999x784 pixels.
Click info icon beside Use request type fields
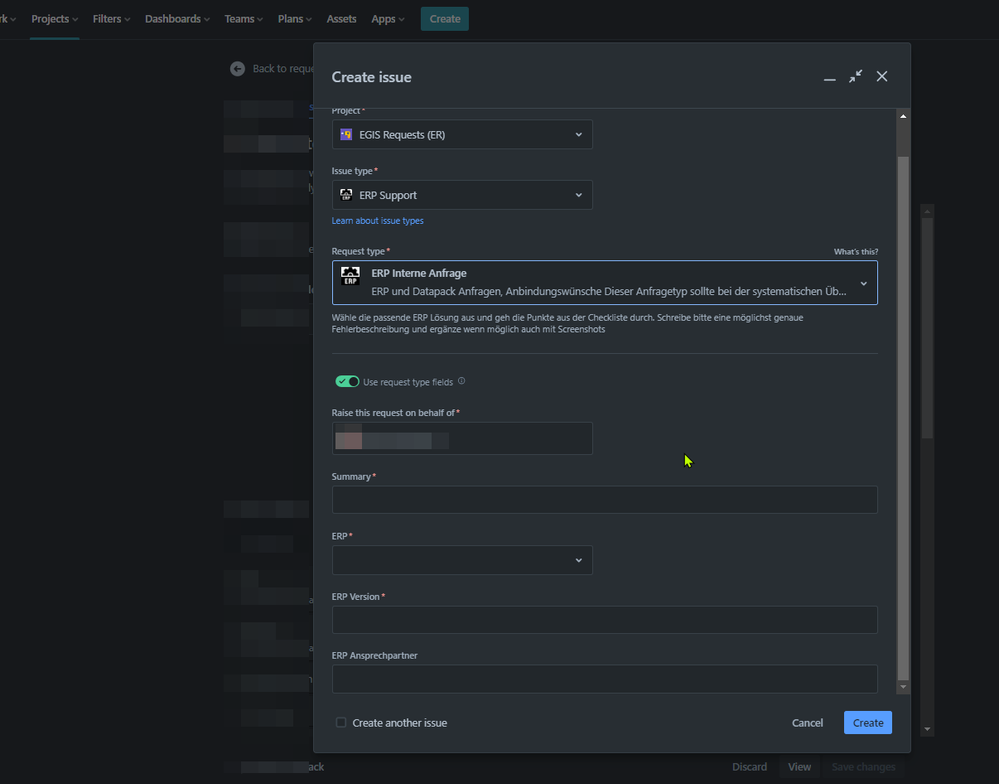coord(462,381)
